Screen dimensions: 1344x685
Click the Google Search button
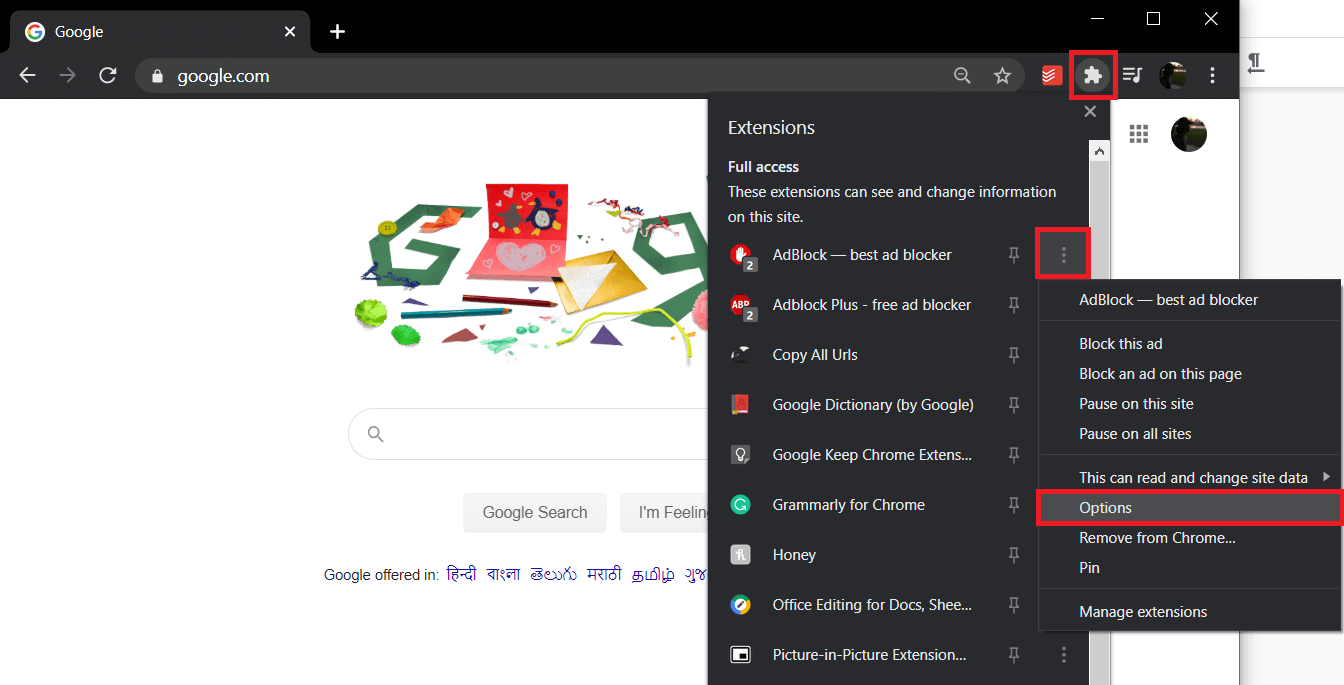pos(535,512)
